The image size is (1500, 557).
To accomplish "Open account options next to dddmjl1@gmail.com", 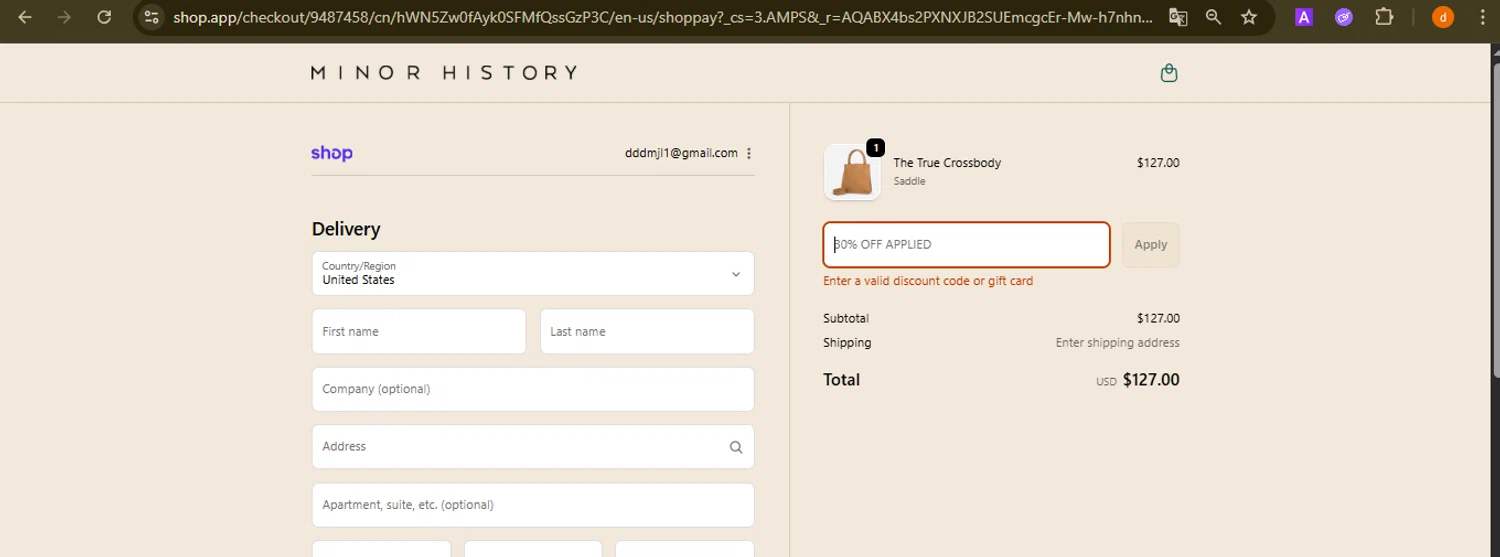I will click(x=749, y=153).
